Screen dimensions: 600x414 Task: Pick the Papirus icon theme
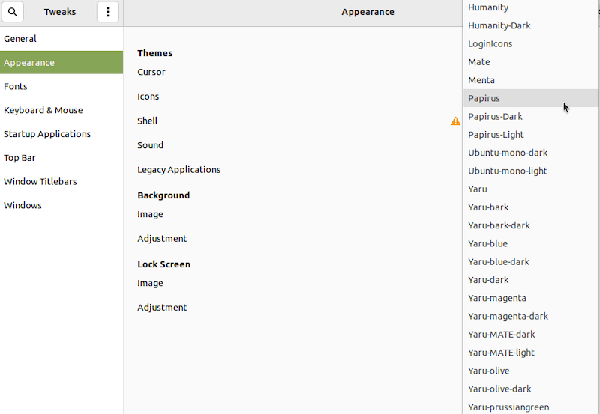[530, 98]
